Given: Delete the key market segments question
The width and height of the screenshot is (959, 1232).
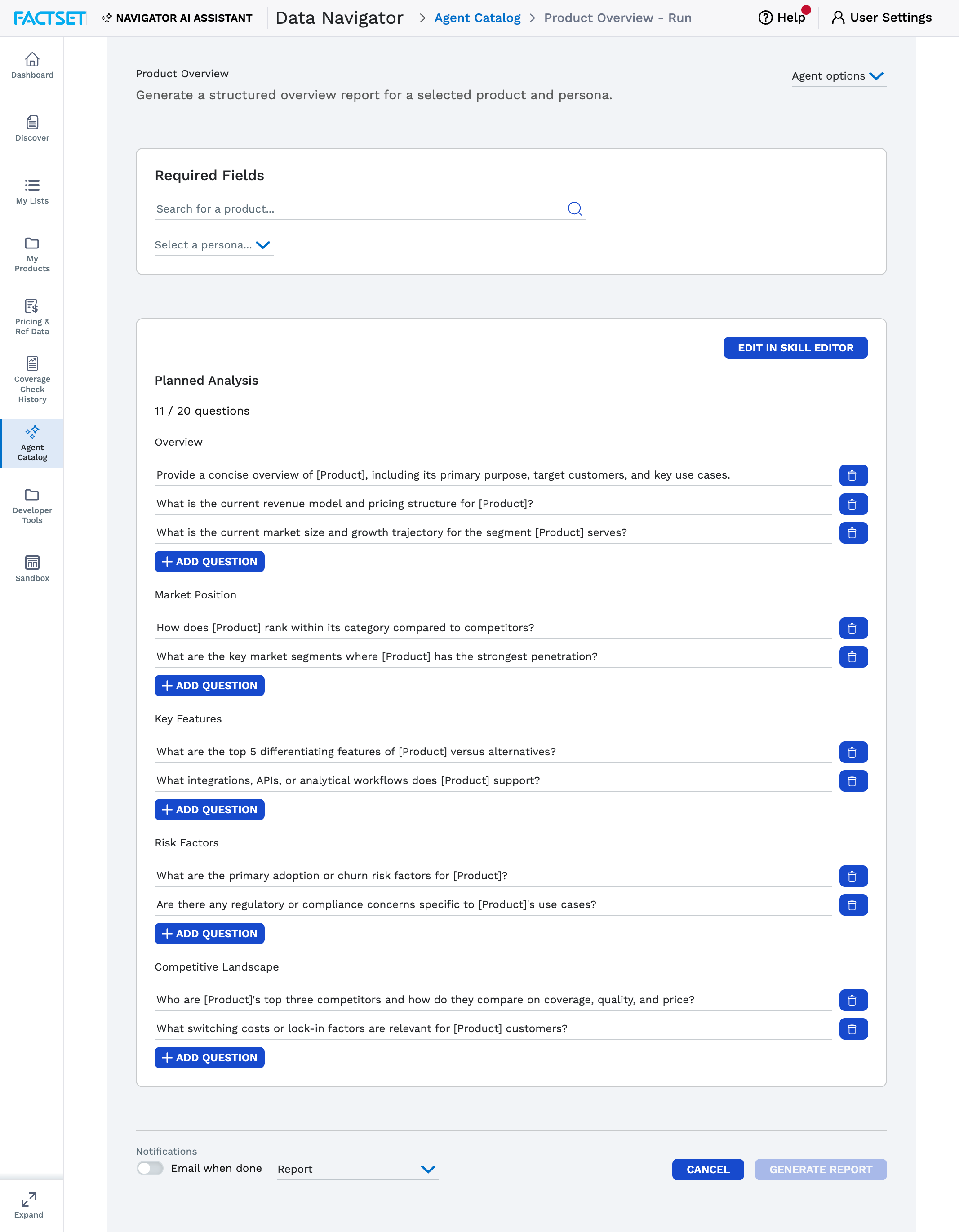Looking at the screenshot, I should pyautogui.click(x=853, y=656).
